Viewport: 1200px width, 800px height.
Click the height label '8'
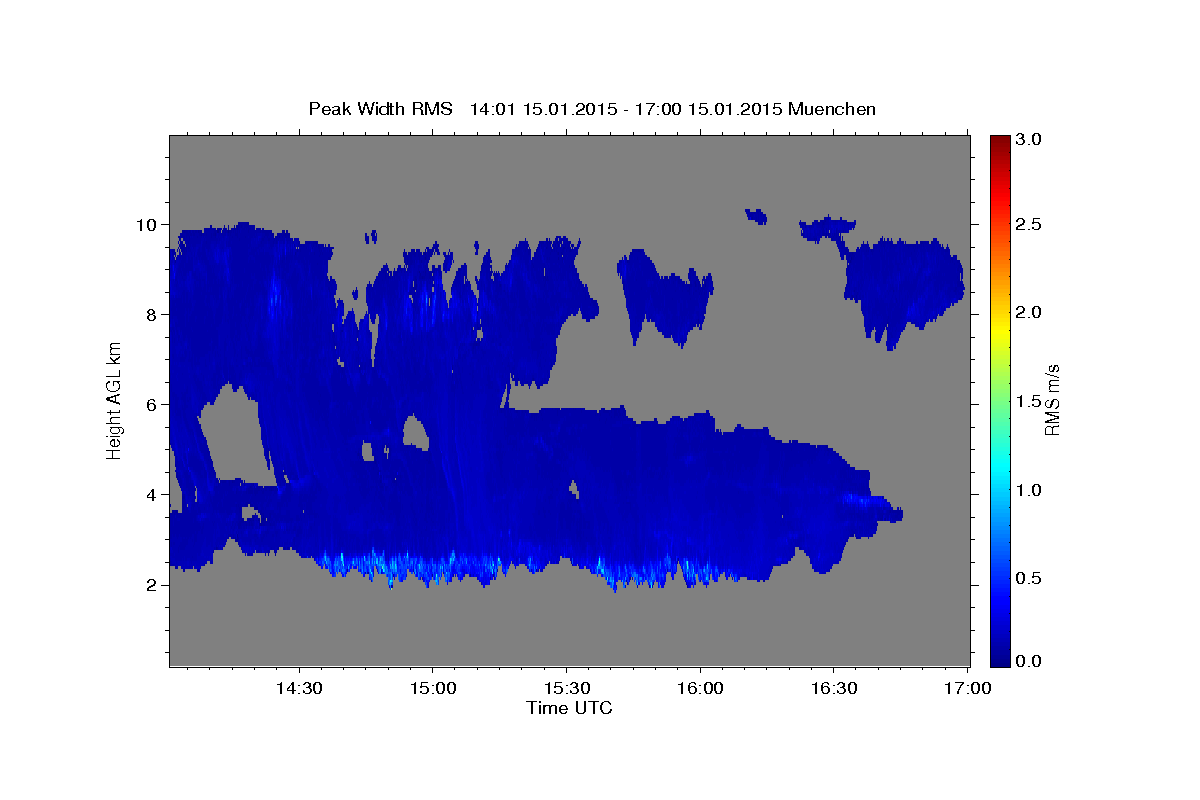pos(153,314)
